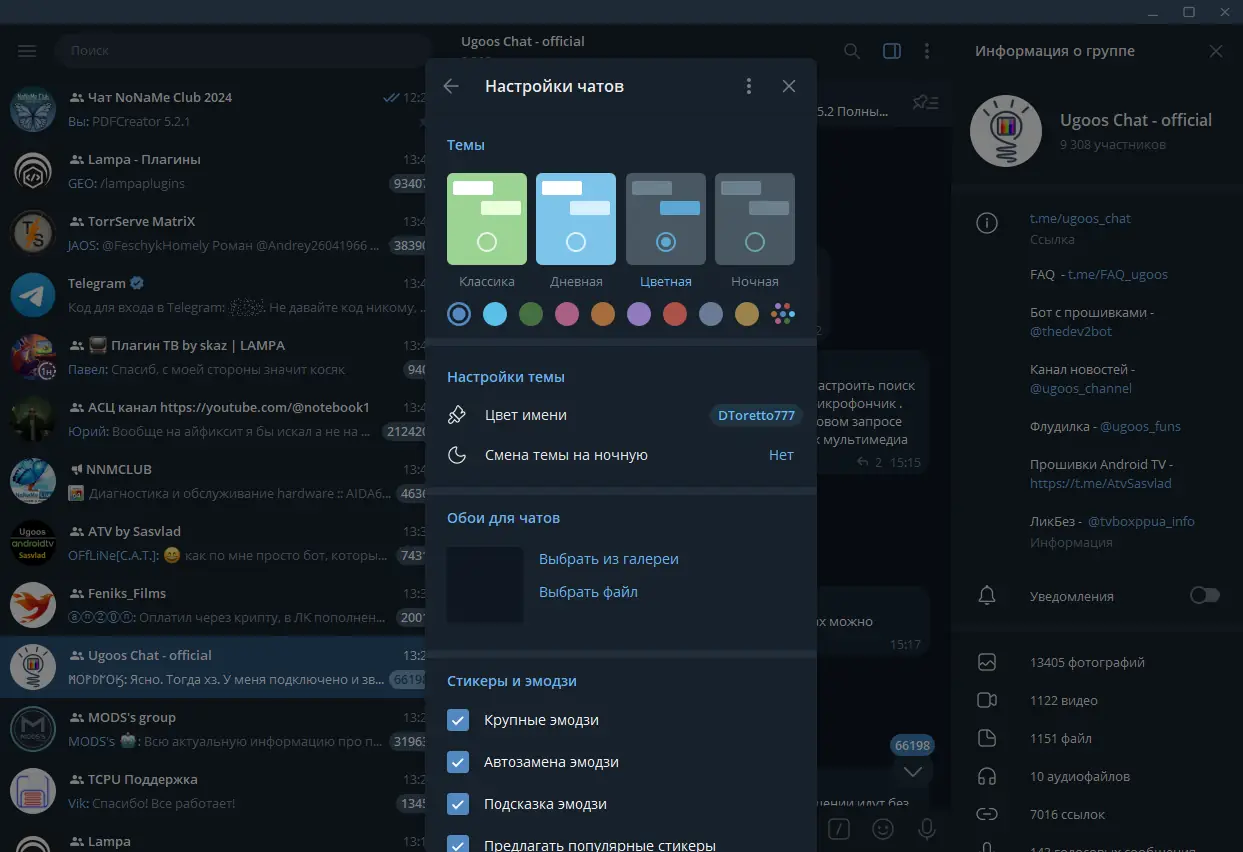
Task: Open the Lampa - Плагины chat
Action: tap(214, 171)
